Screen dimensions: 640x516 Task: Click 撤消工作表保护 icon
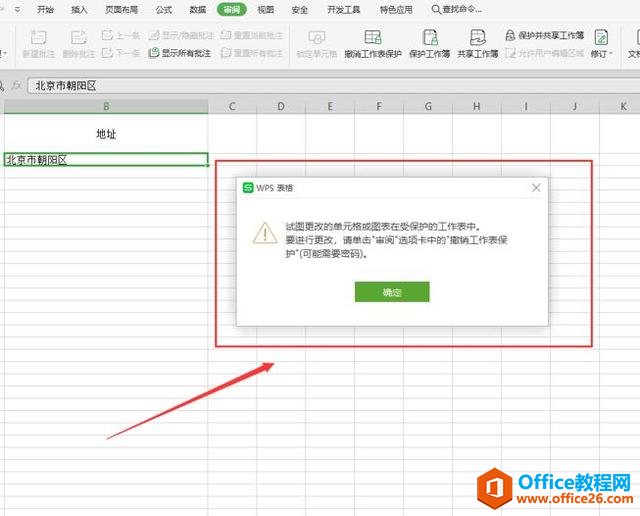[373, 38]
